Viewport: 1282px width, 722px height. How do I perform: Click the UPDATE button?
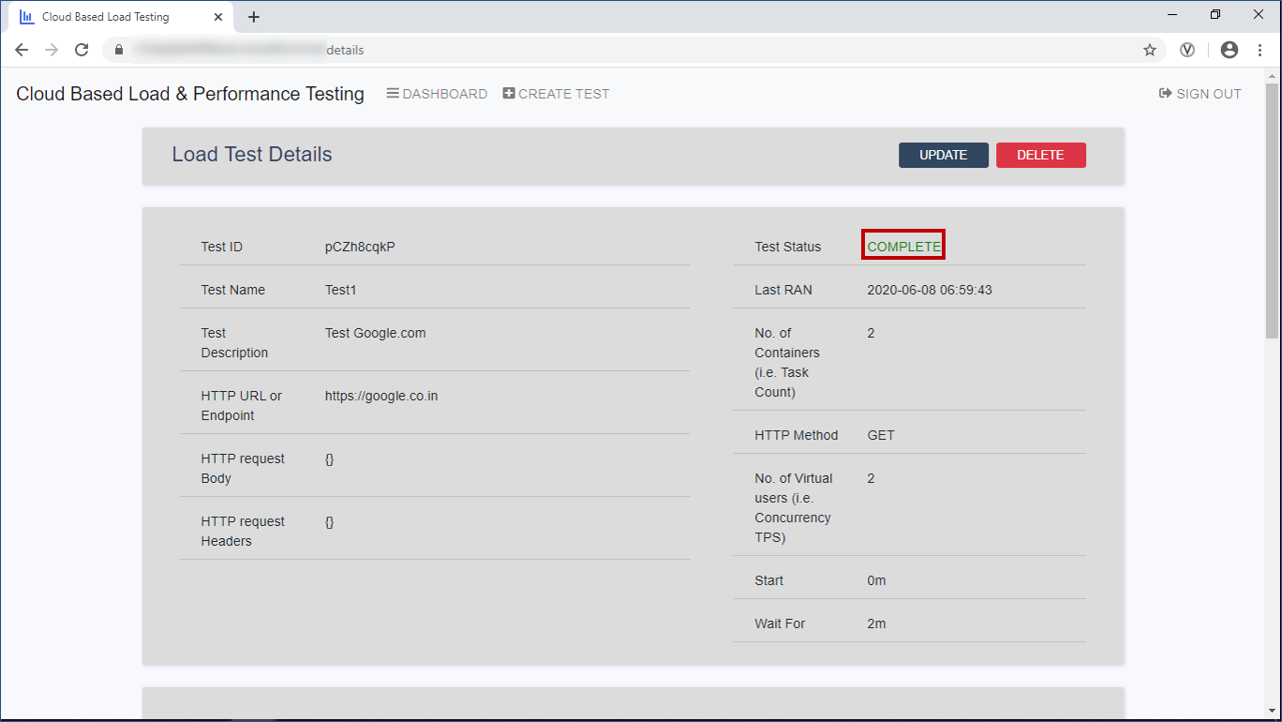point(943,155)
